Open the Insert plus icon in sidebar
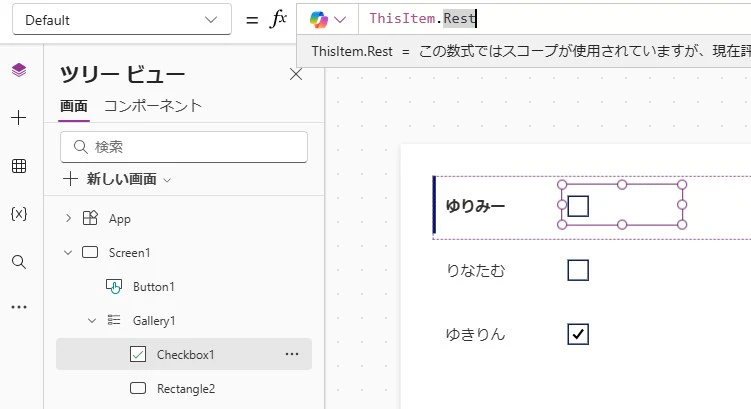Screen dimensions: 751x409 [x=19, y=118]
